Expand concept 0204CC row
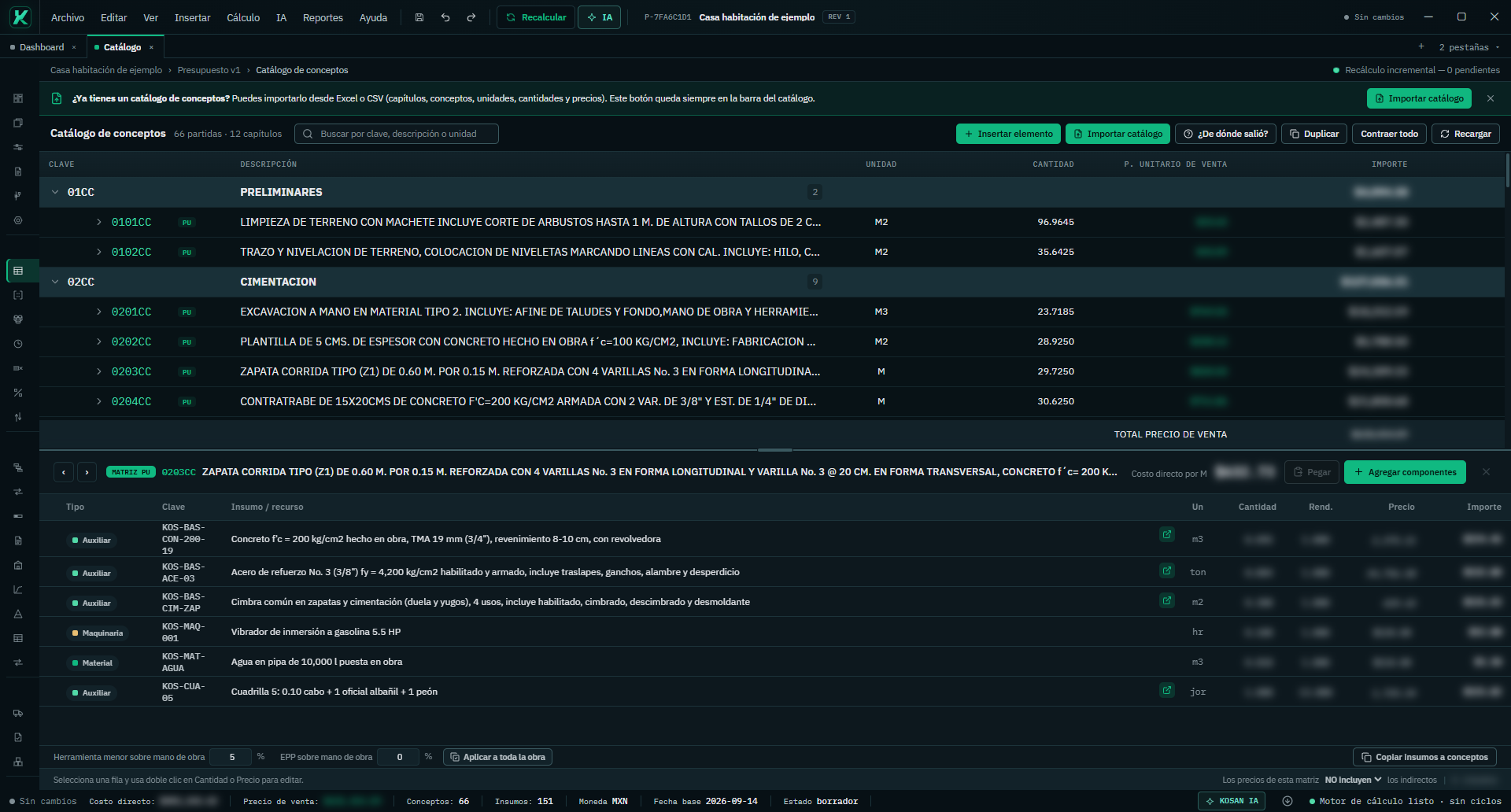The width and height of the screenshot is (1511, 812). point(99,401)
